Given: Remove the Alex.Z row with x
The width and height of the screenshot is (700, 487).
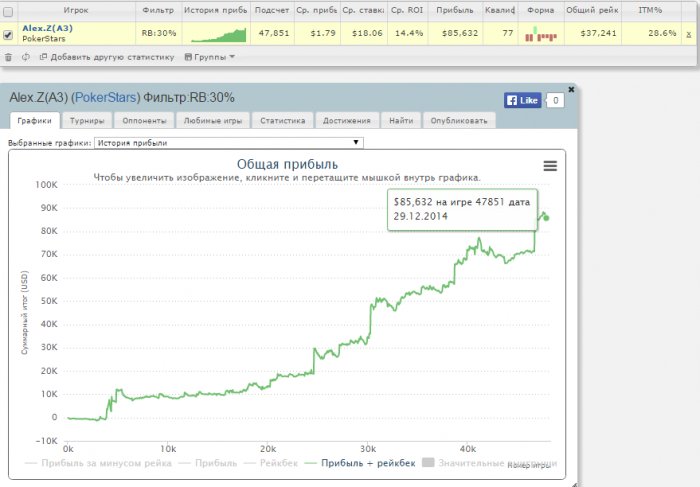Looking at the screenshot, I should tap(688, 33).
